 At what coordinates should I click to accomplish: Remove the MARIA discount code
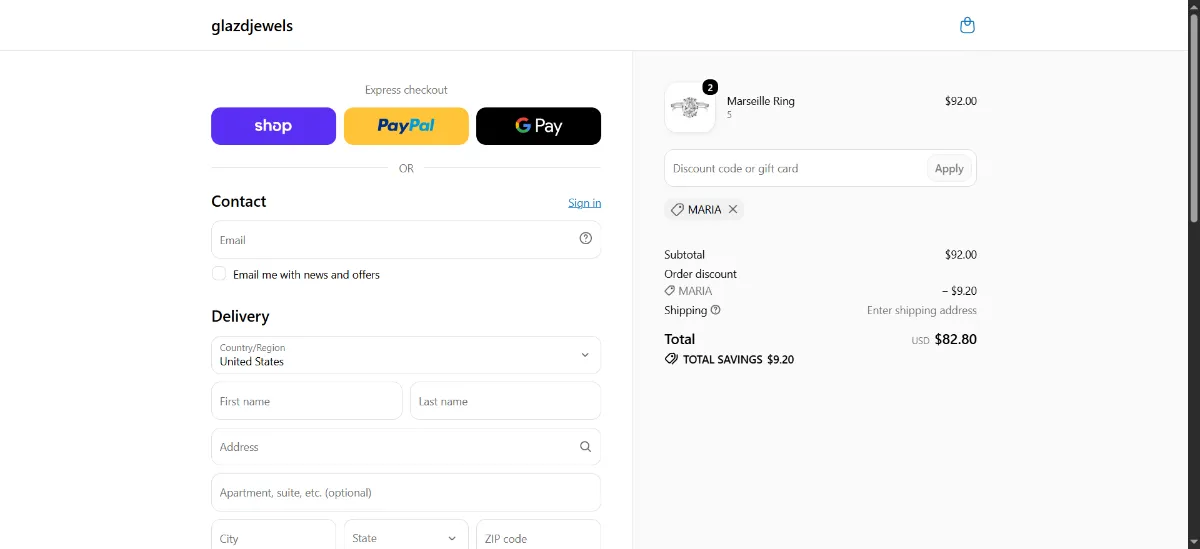733,209
